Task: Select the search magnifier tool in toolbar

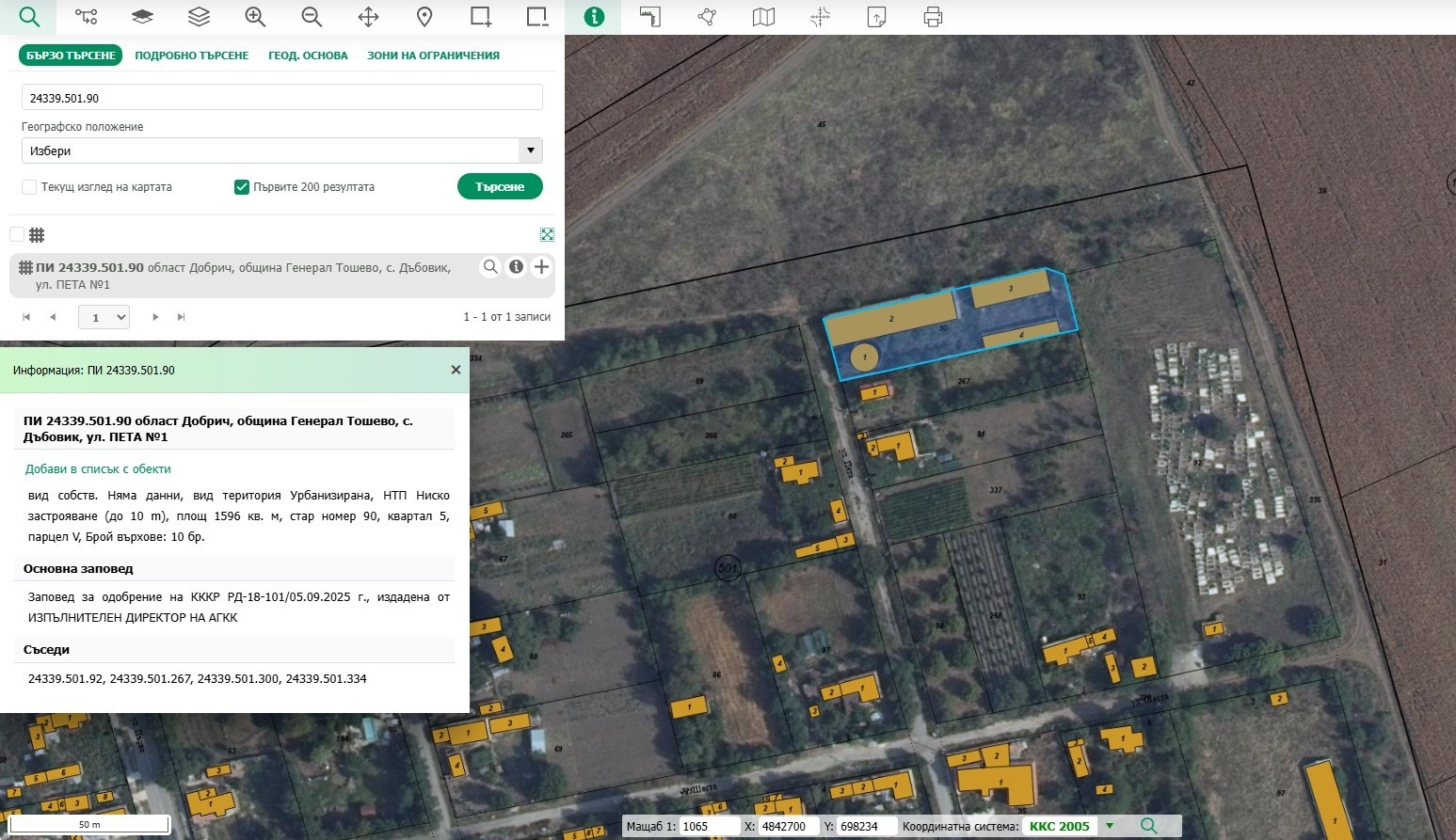Action: [29, 17]
